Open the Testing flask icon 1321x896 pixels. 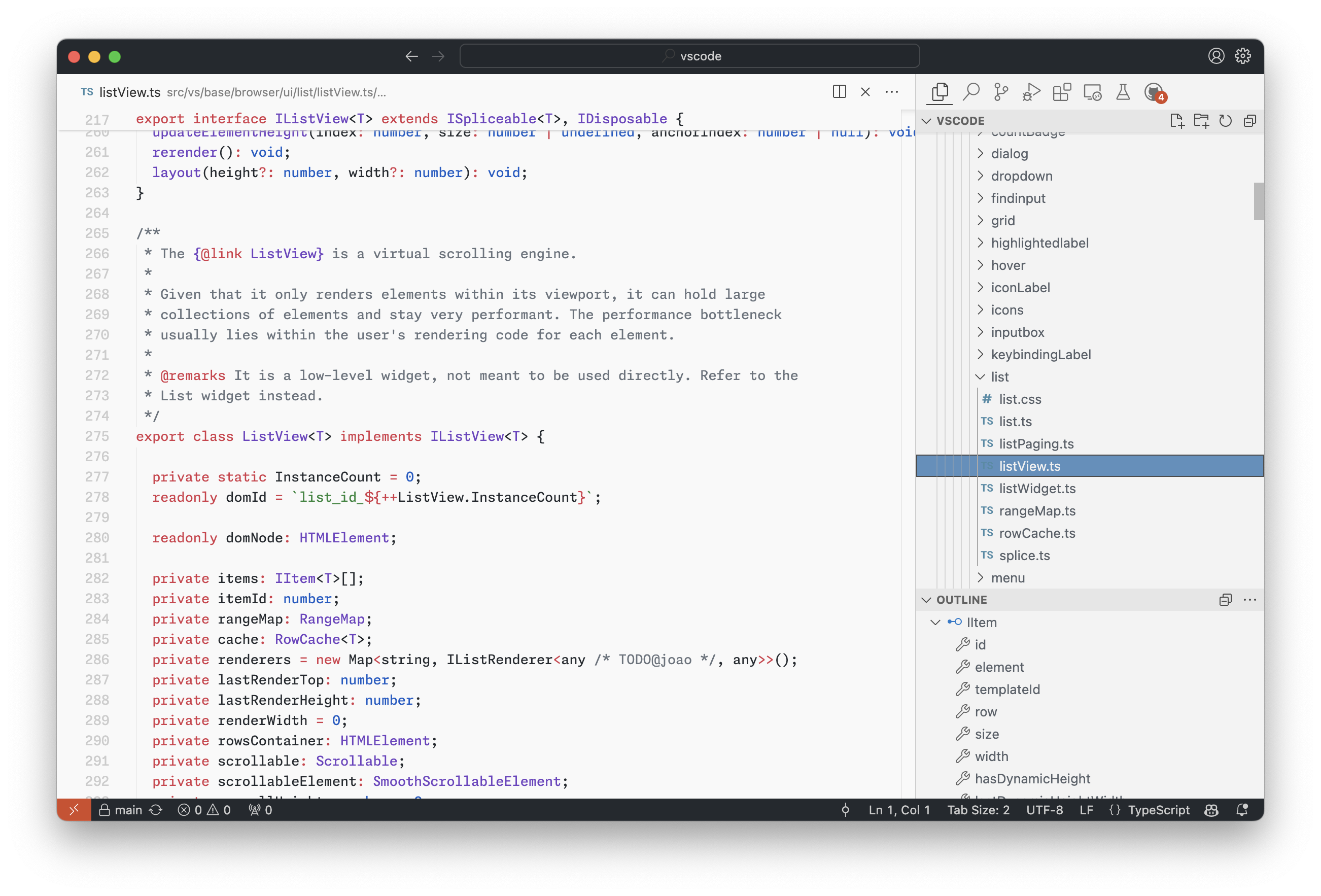click(1123, 91)
